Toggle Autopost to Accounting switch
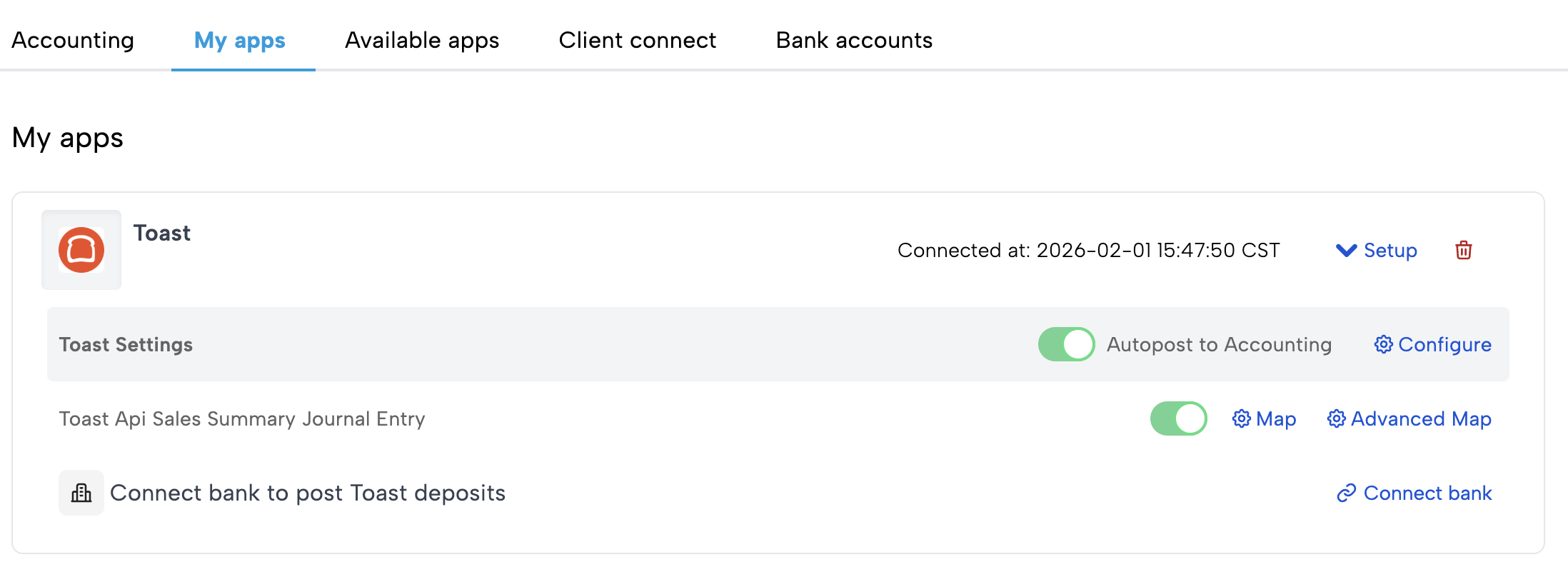 click(x=1066, y=344)
